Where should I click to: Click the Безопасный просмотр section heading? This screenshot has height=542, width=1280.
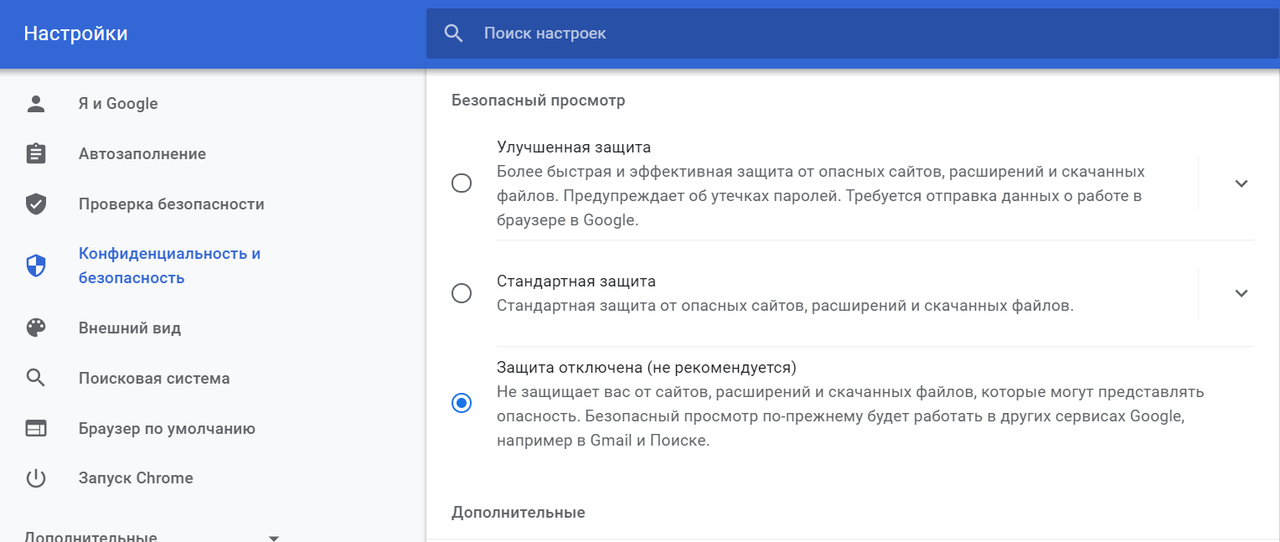click(538, 101)
